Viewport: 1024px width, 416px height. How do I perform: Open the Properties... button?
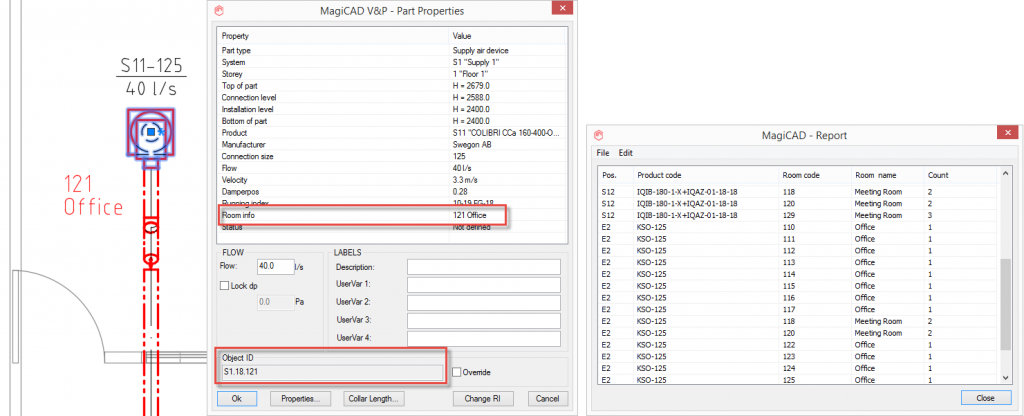tap(300, 398)
